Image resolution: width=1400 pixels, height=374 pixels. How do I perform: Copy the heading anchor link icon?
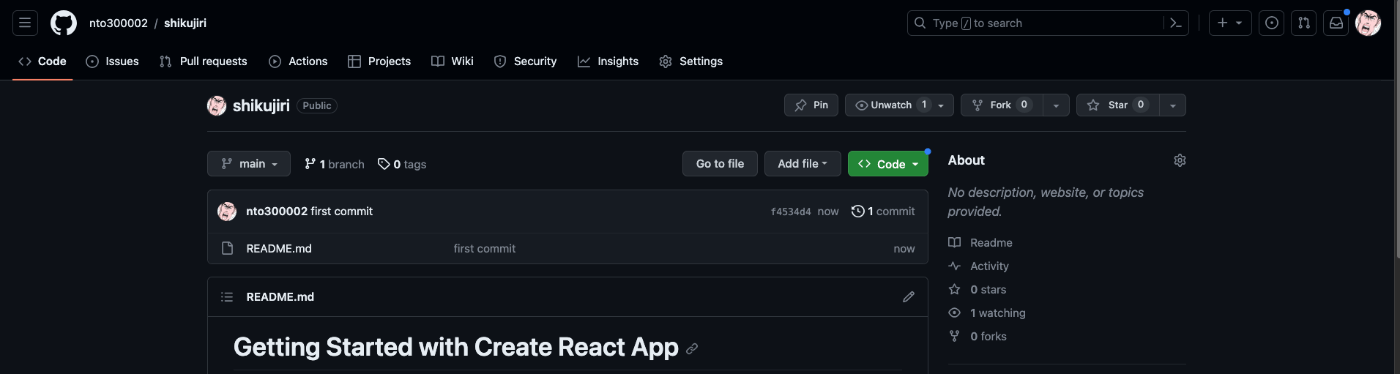692,349
